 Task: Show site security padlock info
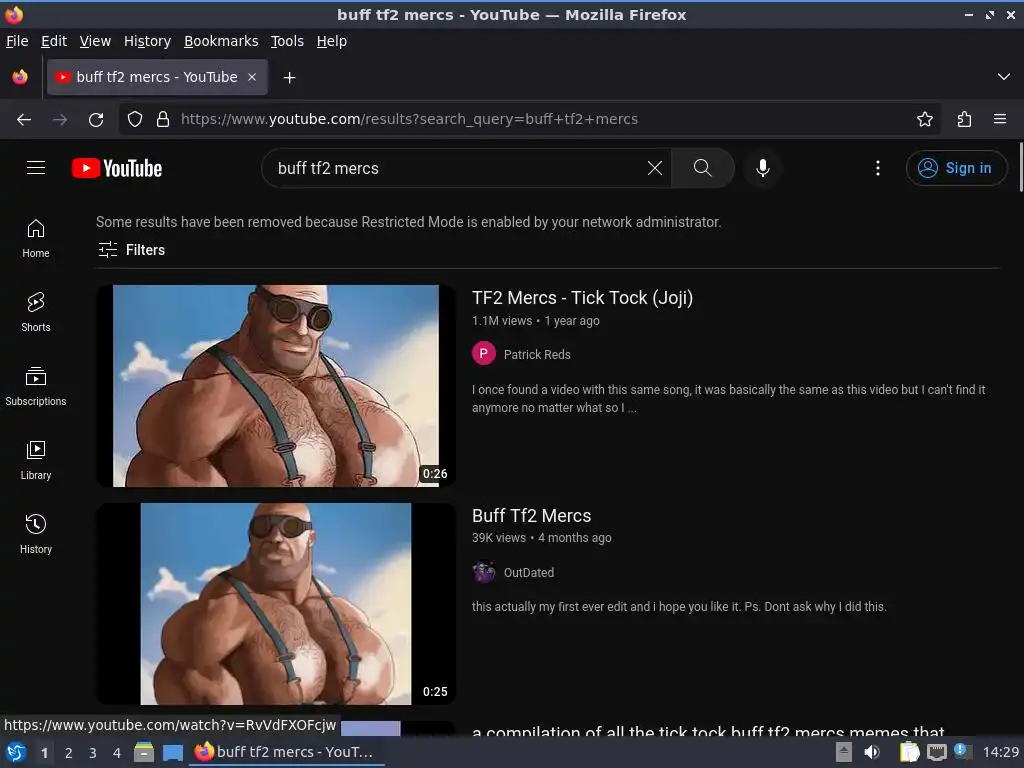pyautogui.click(x=163, y=119)
